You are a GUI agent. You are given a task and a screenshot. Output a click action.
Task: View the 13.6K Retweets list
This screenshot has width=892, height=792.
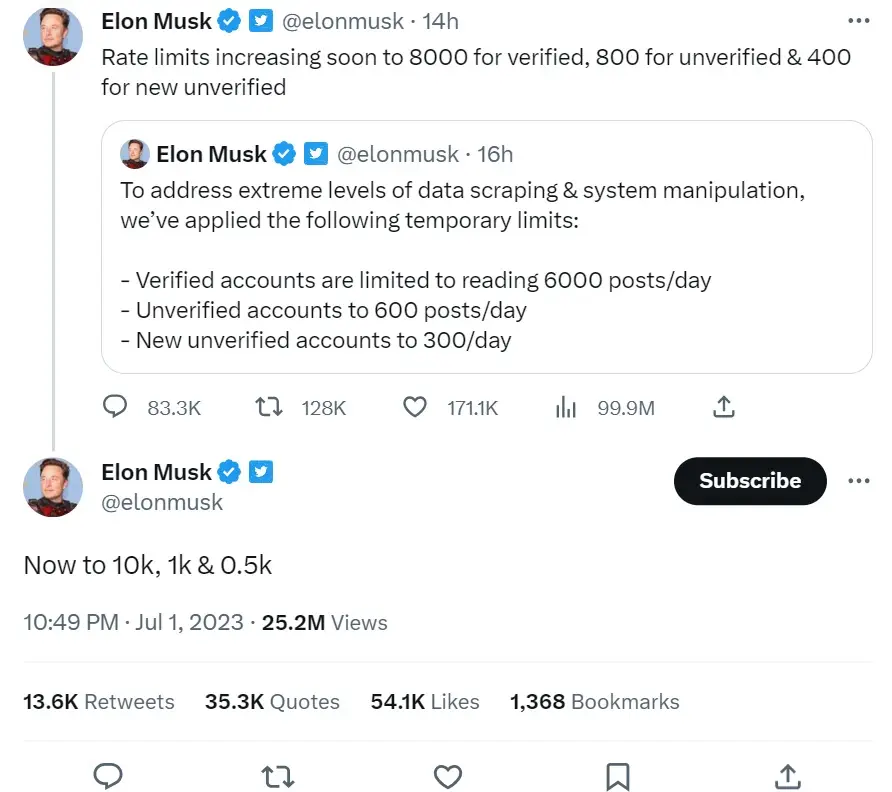pos(98,702)
